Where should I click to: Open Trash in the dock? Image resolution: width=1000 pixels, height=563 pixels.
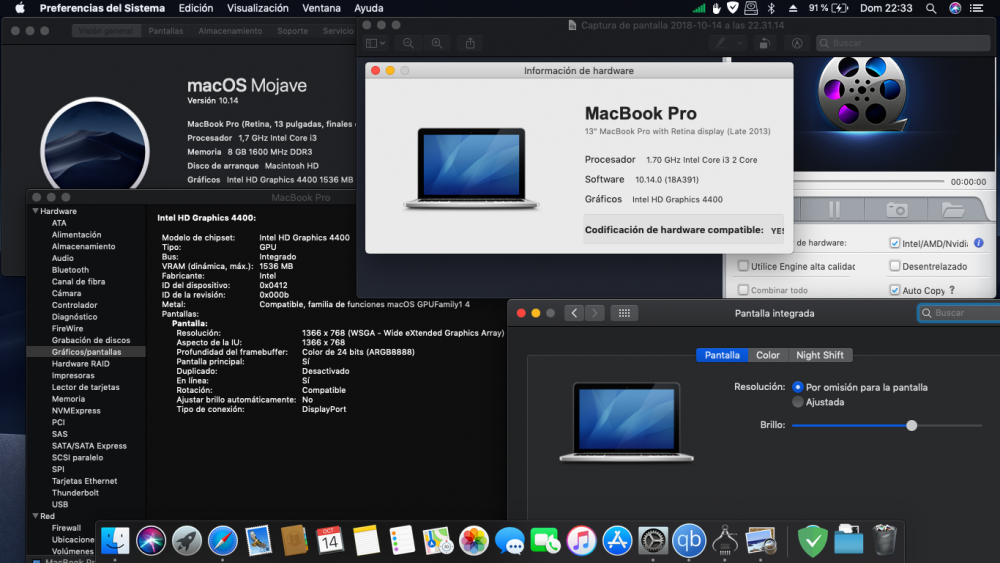click(x=884, y=541)
